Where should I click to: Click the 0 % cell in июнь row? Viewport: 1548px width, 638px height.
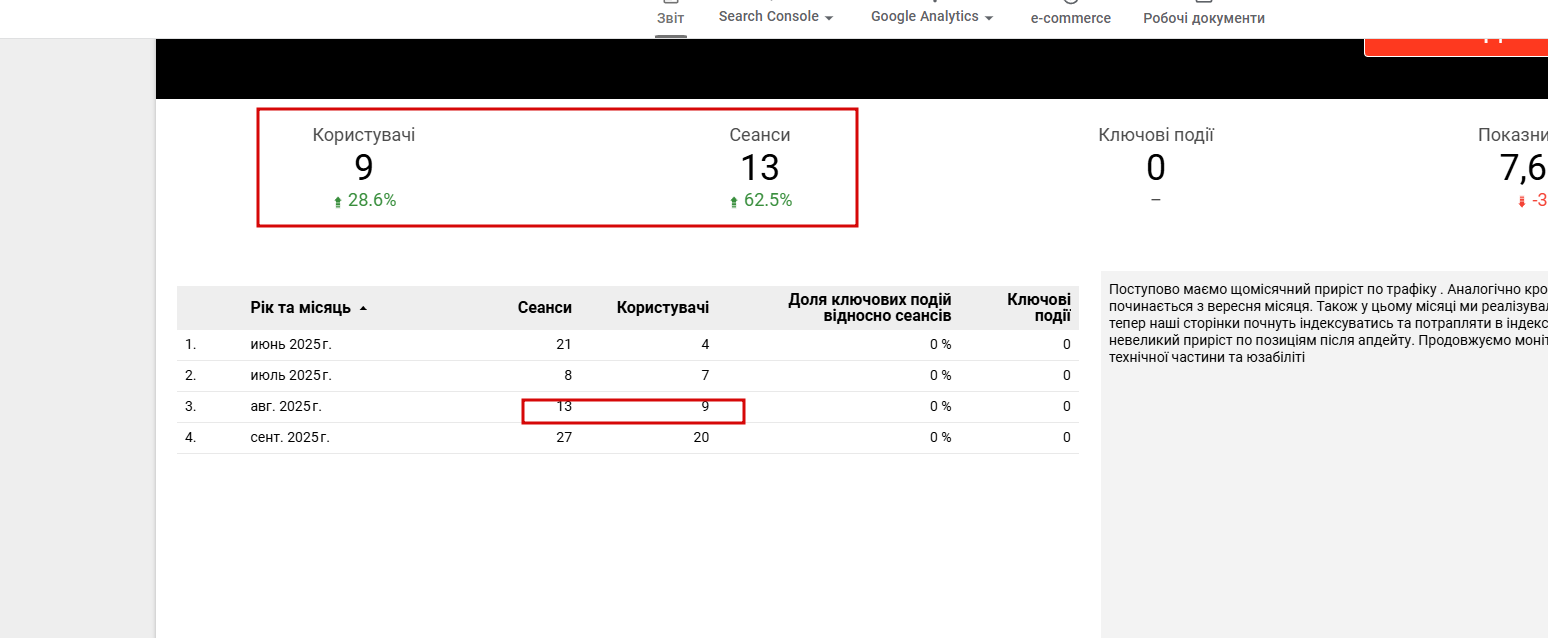coord(940,345)
